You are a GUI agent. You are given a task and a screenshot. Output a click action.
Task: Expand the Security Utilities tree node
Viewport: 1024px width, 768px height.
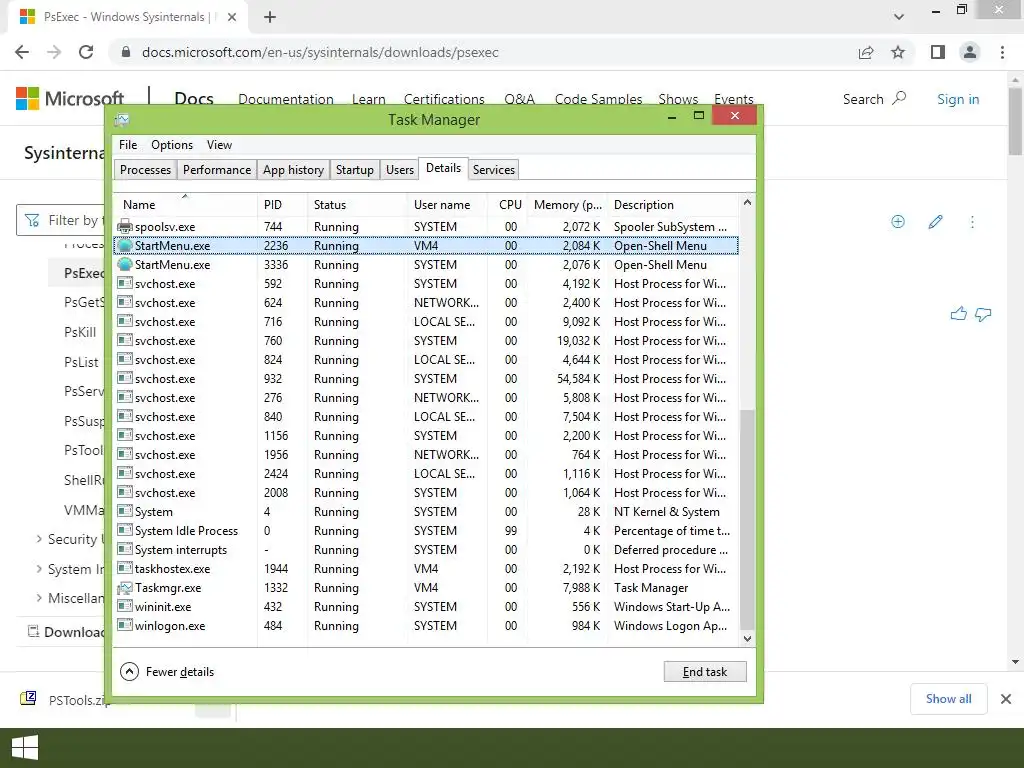pos(39,539)
